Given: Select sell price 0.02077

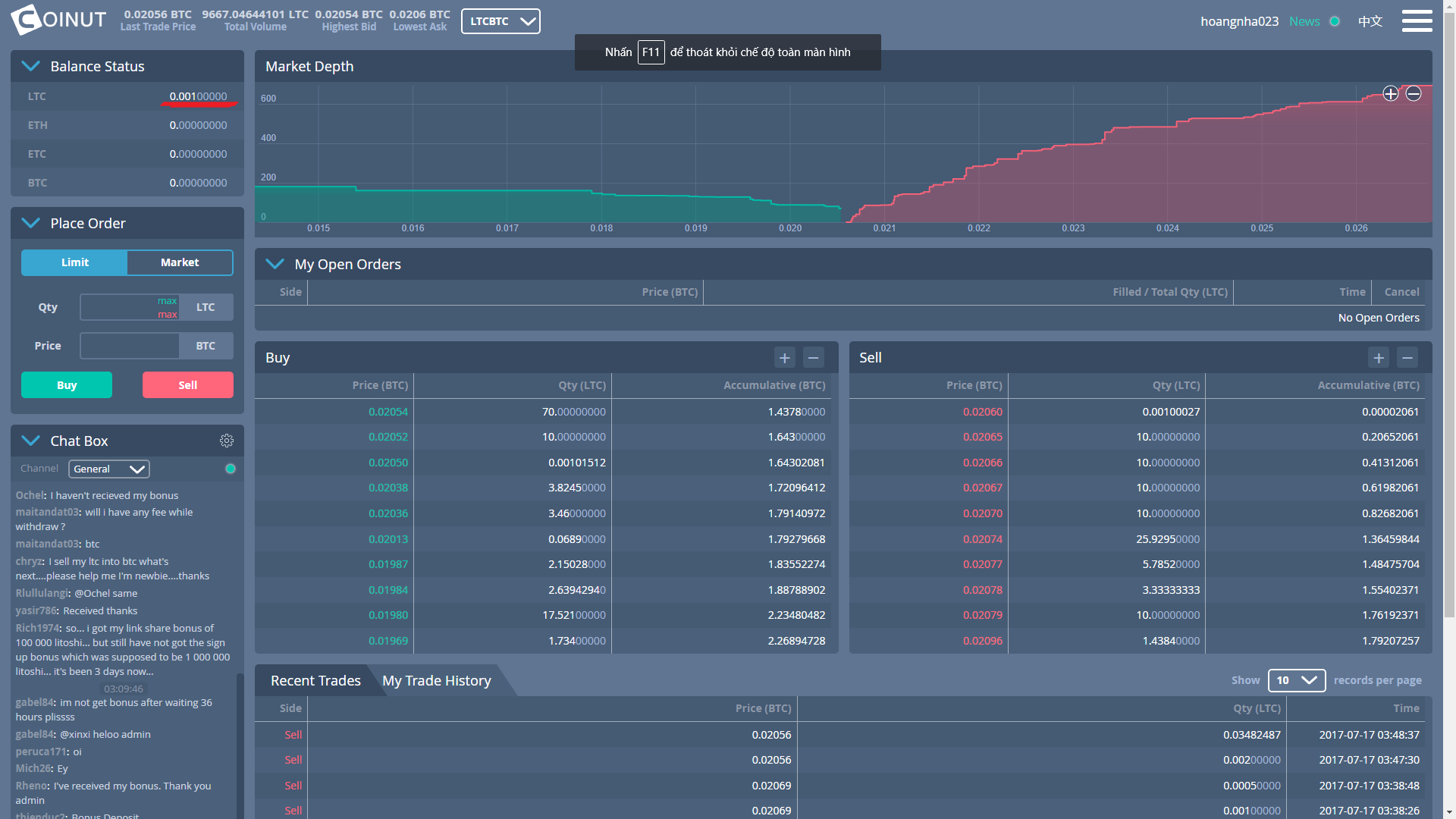Looking at the screenshot, I should click(983, 564).
